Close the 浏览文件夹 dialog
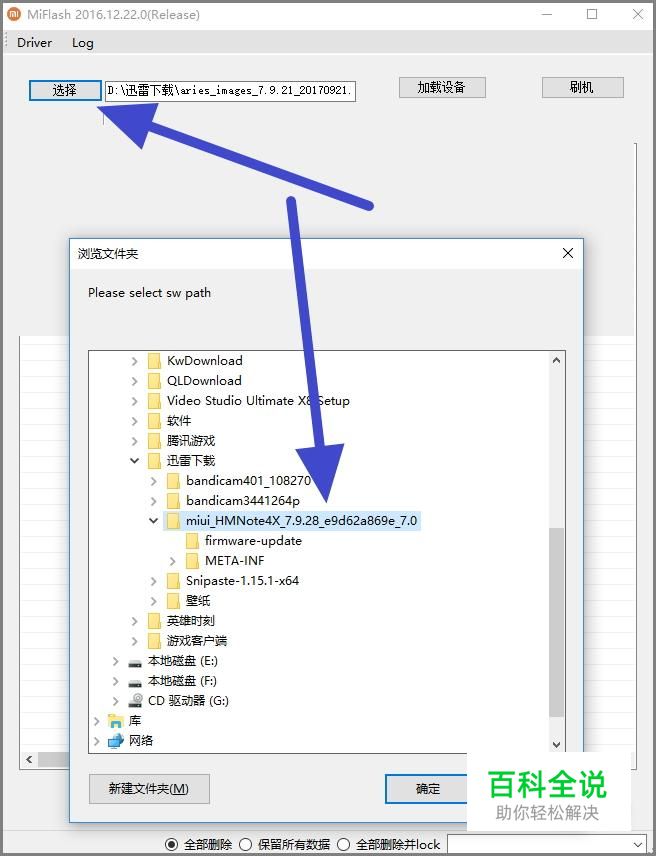Image resolution: width=656 pixels, height=856 pixels. click(x=568, y=253)
